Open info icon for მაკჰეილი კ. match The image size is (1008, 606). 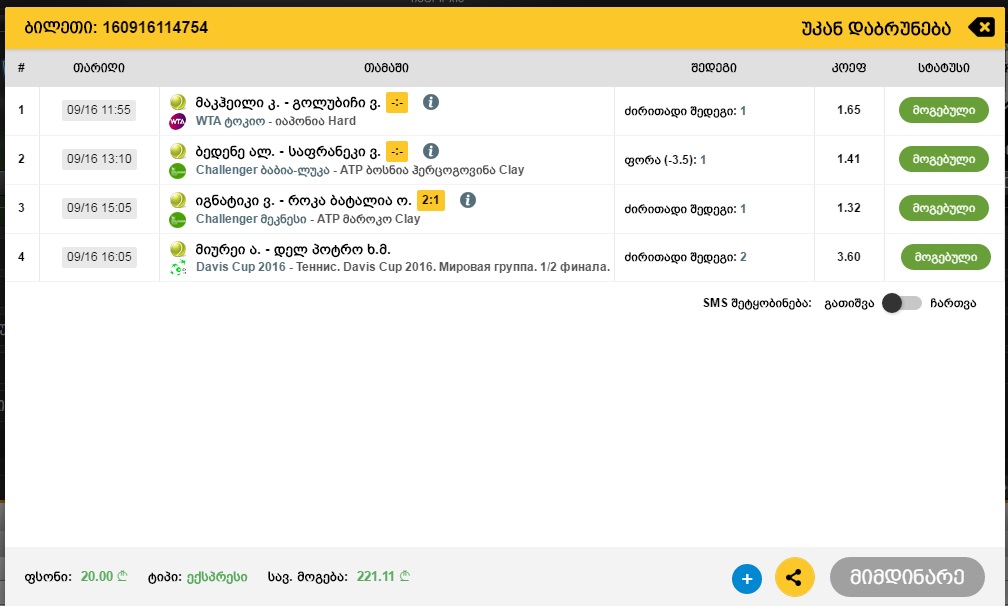pos(431,102)
